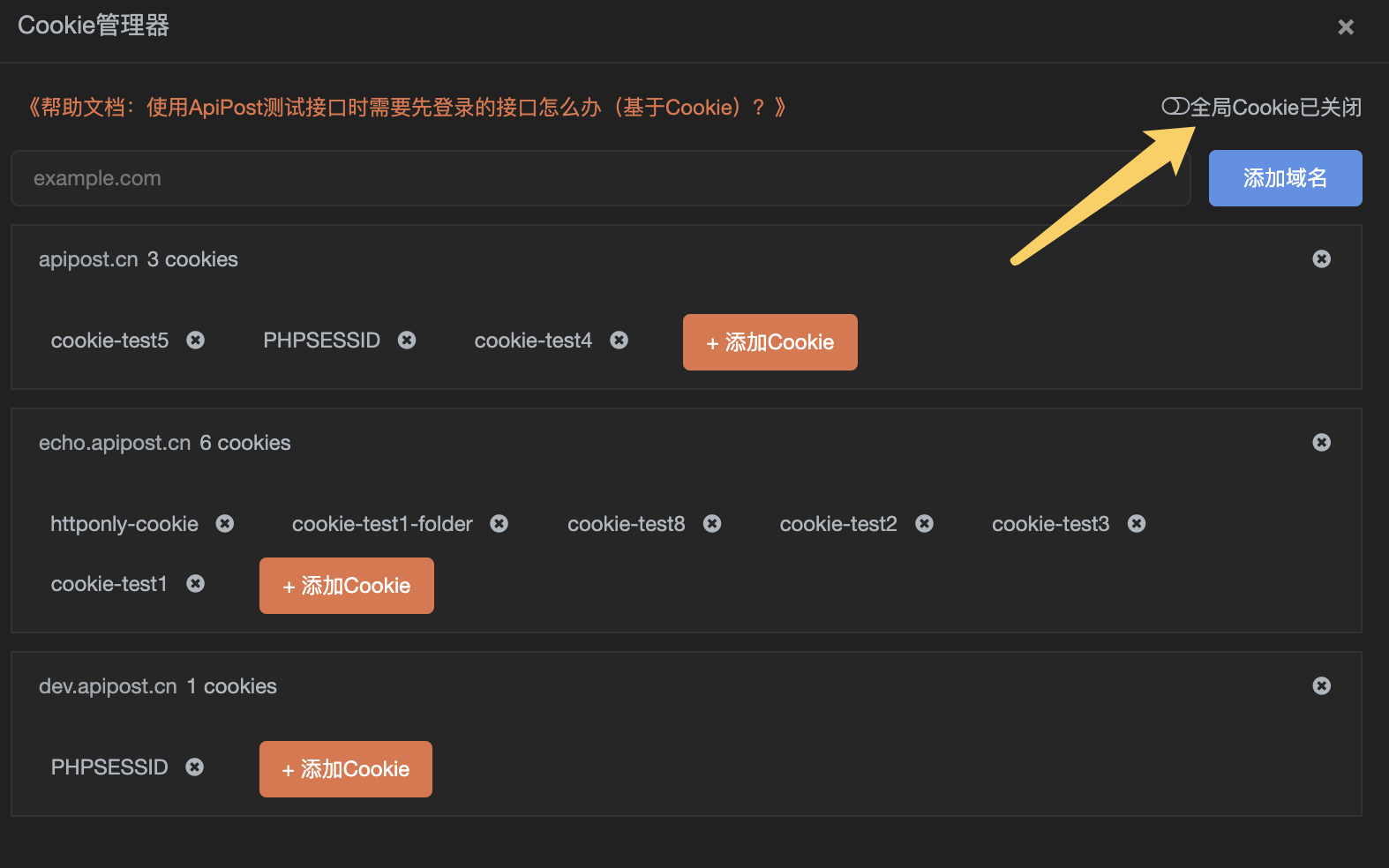Delete the cookie-test4 cookie

coord(619,340)
